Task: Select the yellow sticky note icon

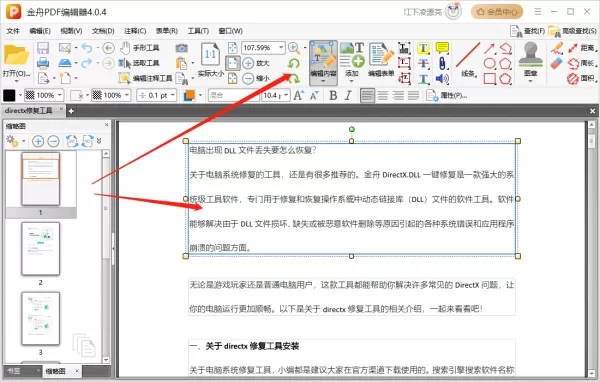Action: coord(442,48)
